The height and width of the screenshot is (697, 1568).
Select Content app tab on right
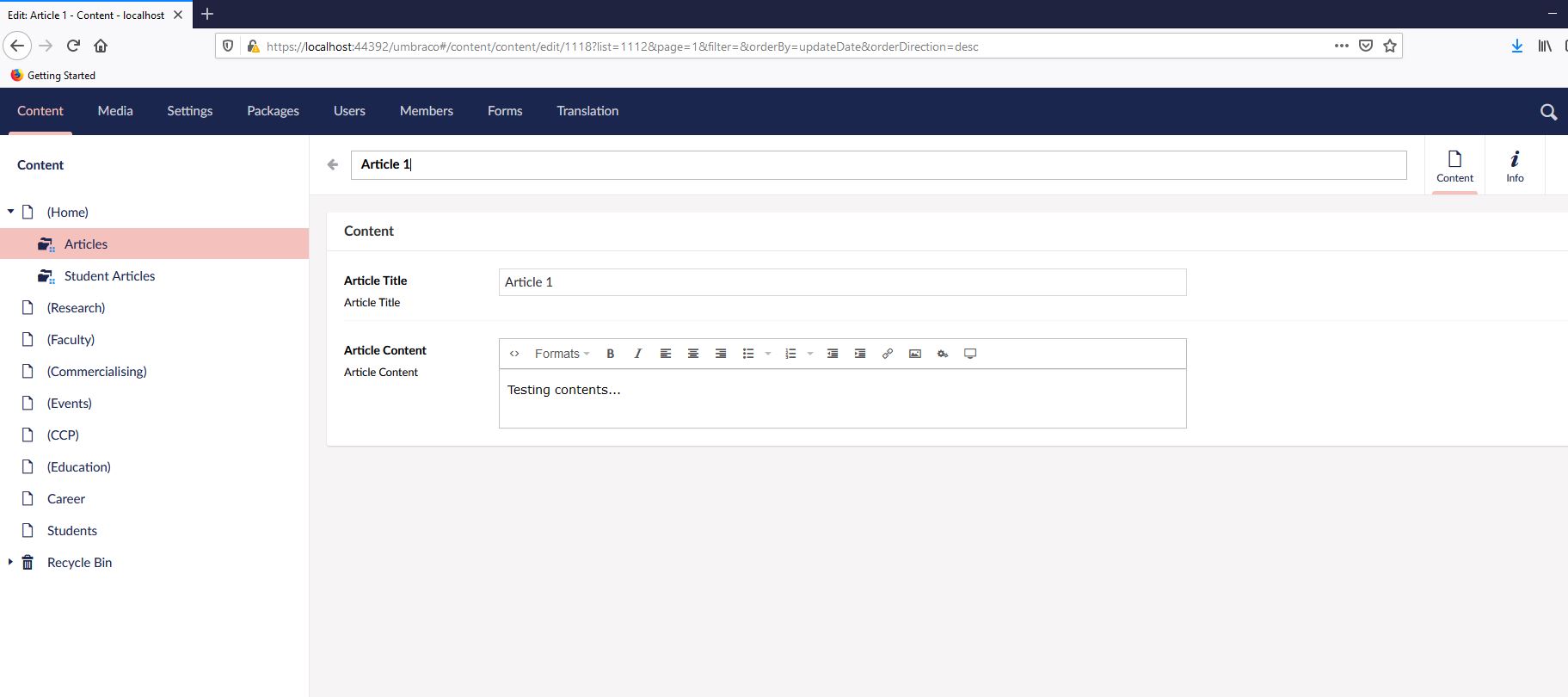[x=1454, y=165]
